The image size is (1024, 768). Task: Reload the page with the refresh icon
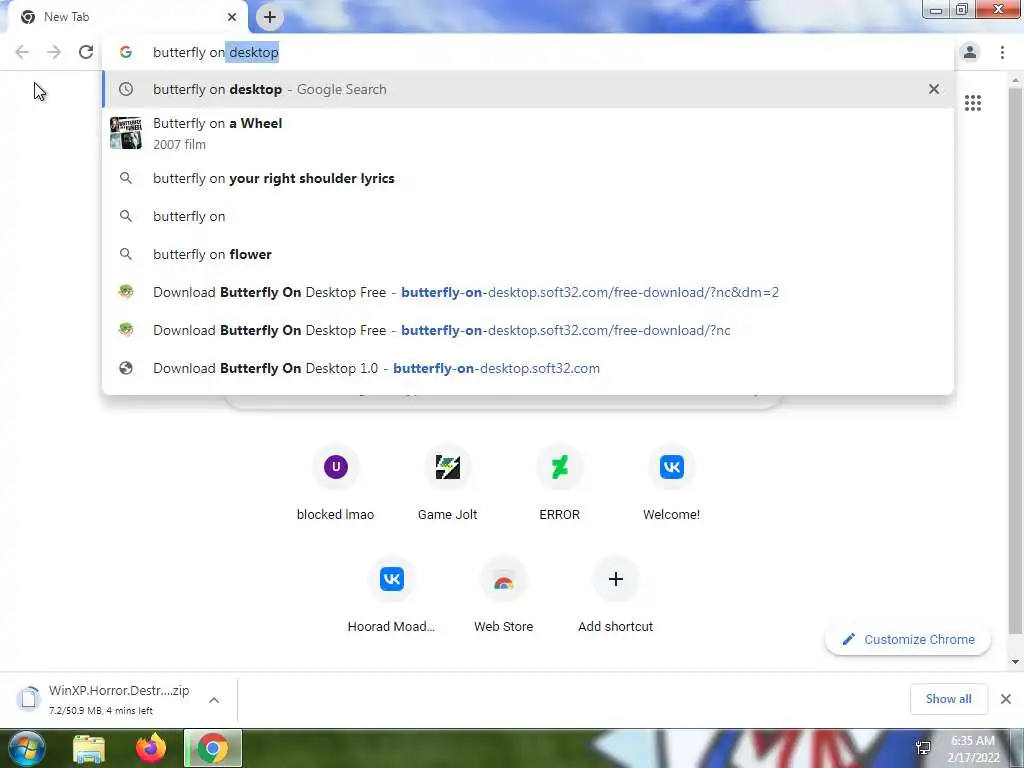pyautogui.click(x=86, y=52)
